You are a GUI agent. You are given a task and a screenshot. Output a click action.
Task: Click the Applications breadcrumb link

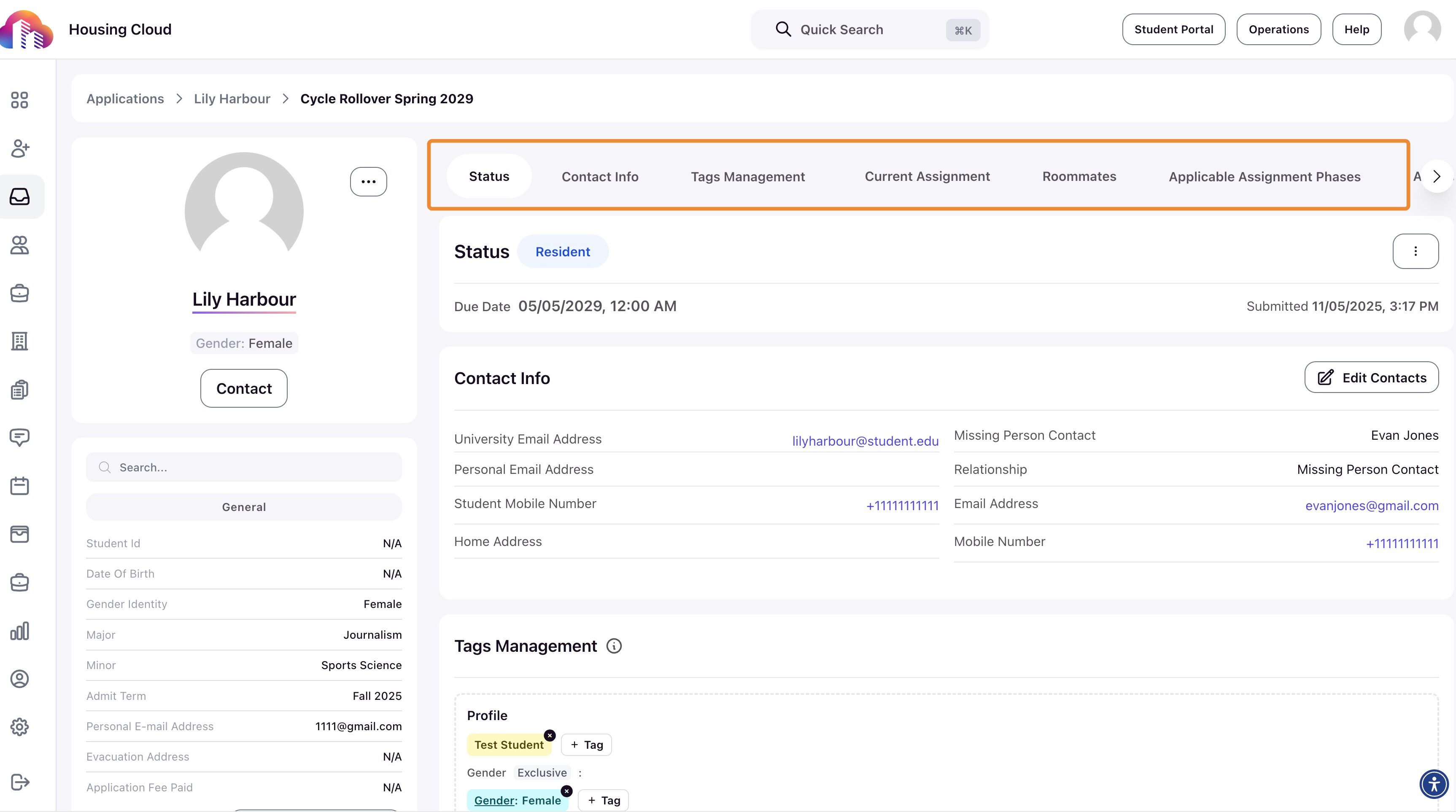(125, 99)
